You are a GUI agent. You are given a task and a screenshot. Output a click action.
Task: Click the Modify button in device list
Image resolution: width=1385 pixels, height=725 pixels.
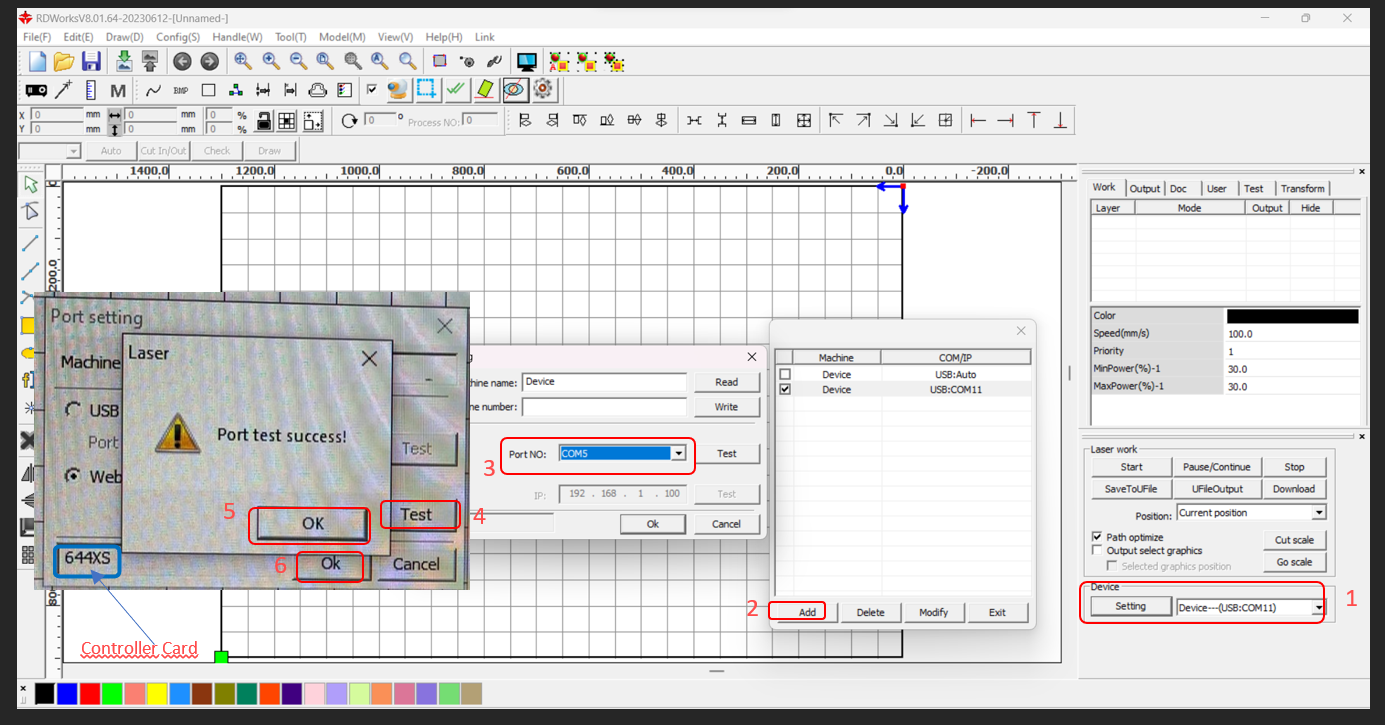pos(934,612)
